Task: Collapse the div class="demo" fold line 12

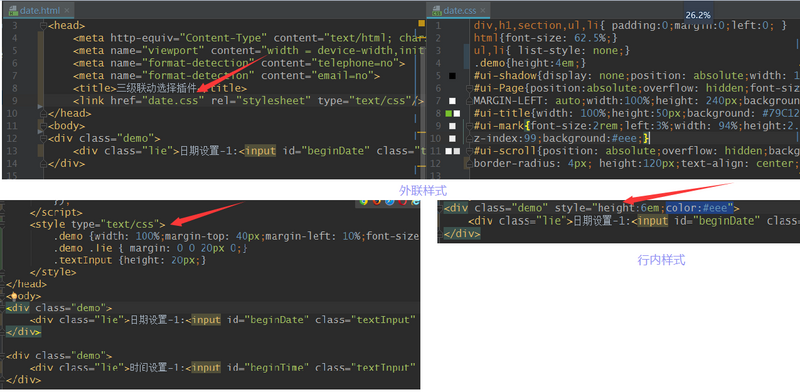Action: click(x=43, y=138)
